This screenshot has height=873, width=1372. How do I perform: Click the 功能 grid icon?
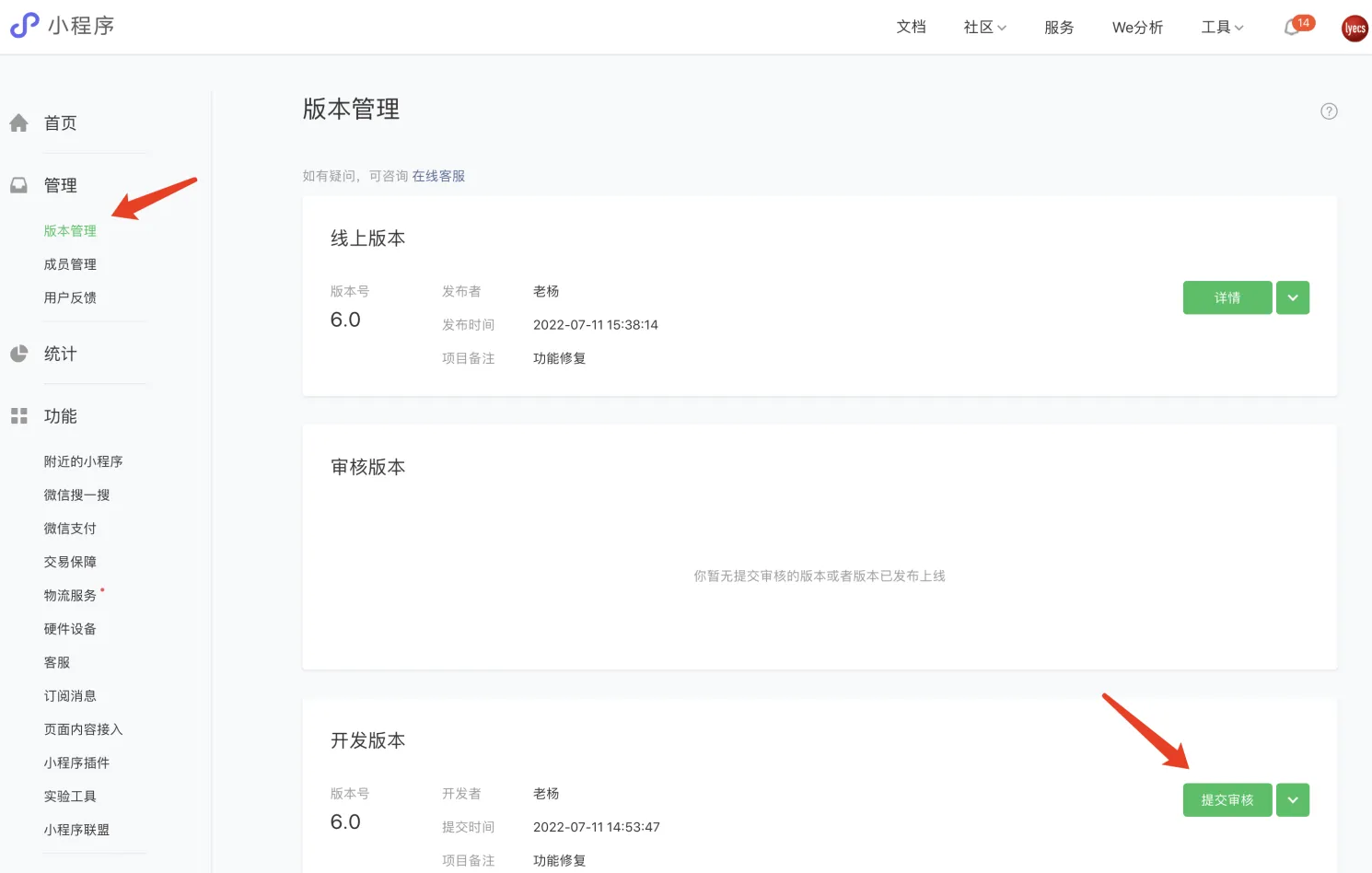coord(18,416)
